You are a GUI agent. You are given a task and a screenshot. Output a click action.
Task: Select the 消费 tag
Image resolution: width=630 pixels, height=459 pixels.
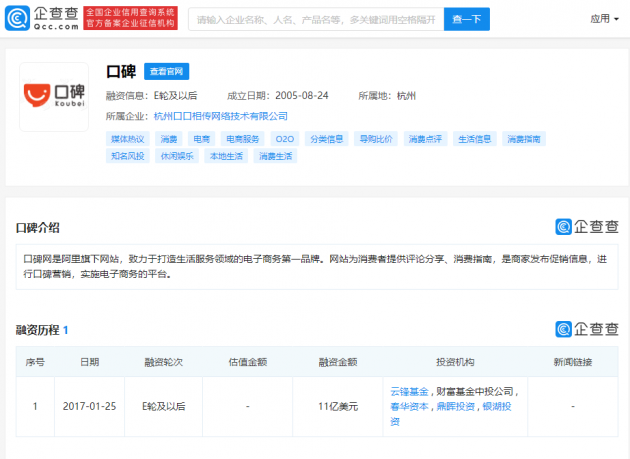coord(169,139)
